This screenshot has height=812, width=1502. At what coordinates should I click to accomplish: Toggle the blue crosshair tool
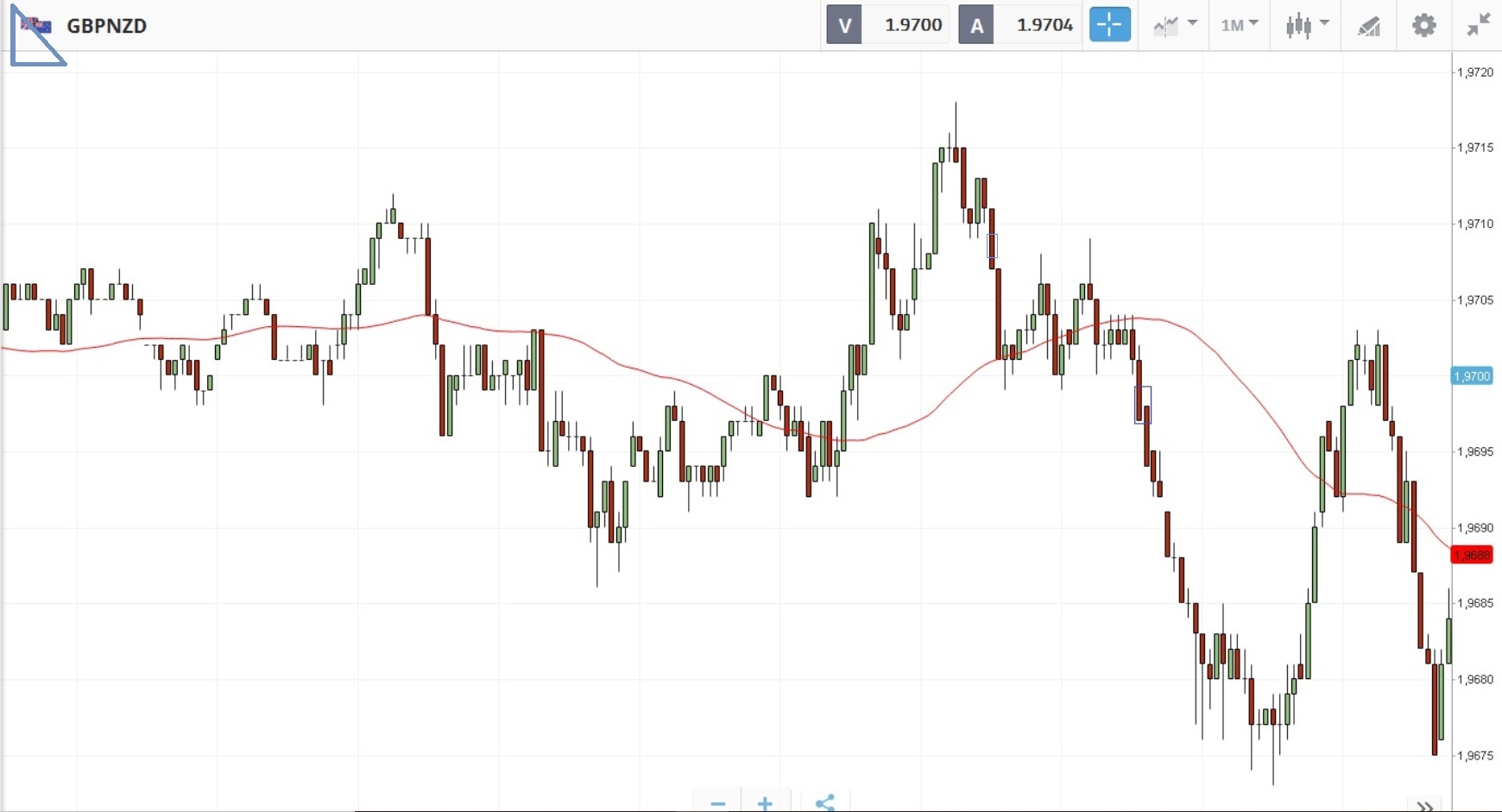pos(1109,25)
